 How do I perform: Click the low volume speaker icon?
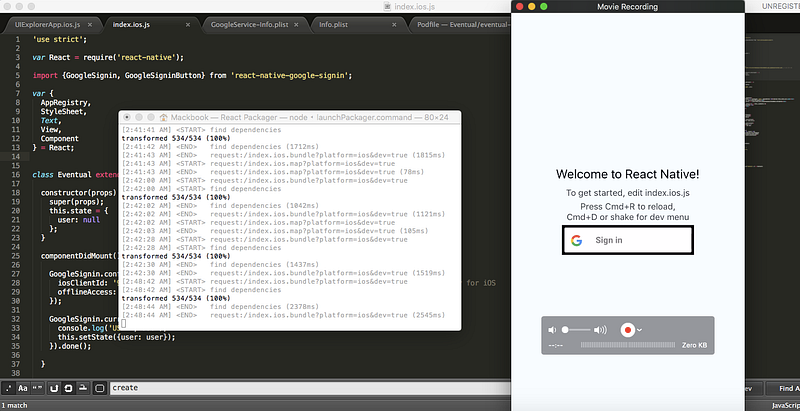pyautogui.click(x=552, y=330)
